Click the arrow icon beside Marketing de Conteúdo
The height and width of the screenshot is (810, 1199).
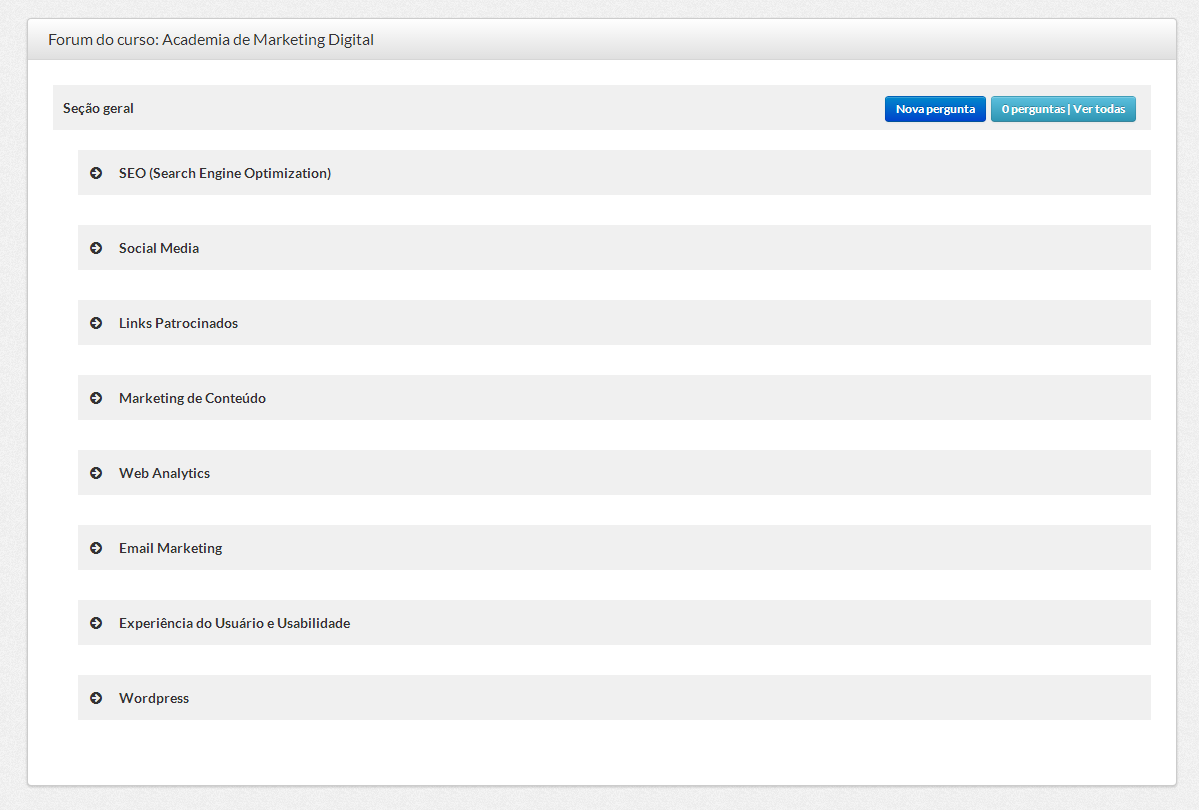coord(96,398)
